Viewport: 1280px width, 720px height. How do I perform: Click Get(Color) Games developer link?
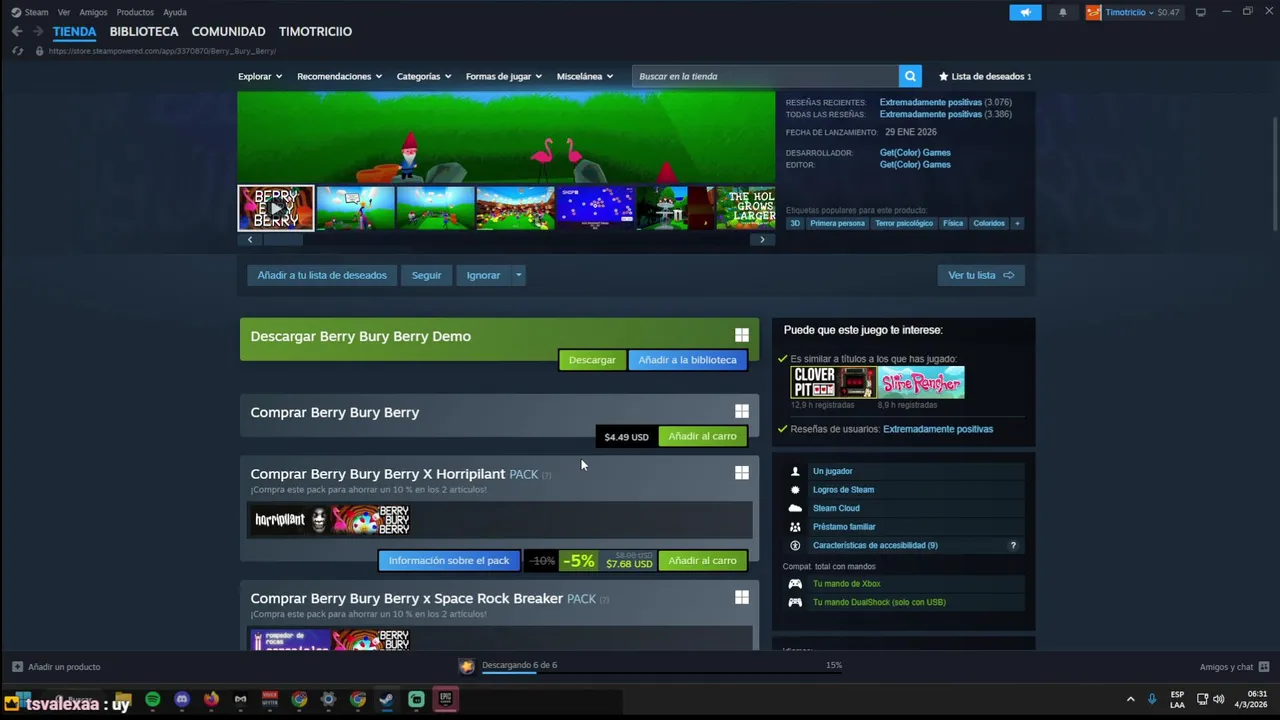click(x=915, y=153)
